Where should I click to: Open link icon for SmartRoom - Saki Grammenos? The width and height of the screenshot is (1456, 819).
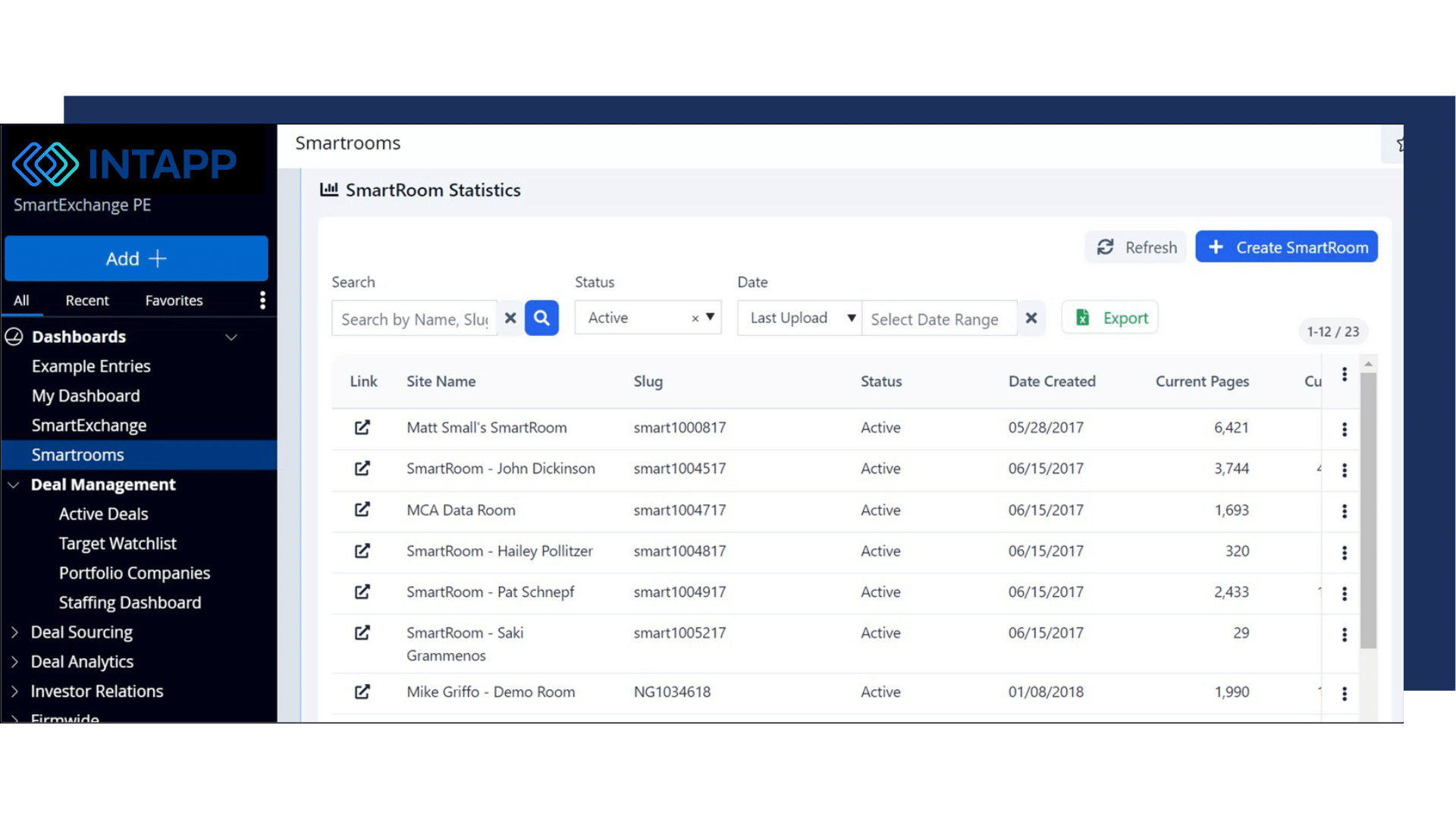[x=362, y=632]
